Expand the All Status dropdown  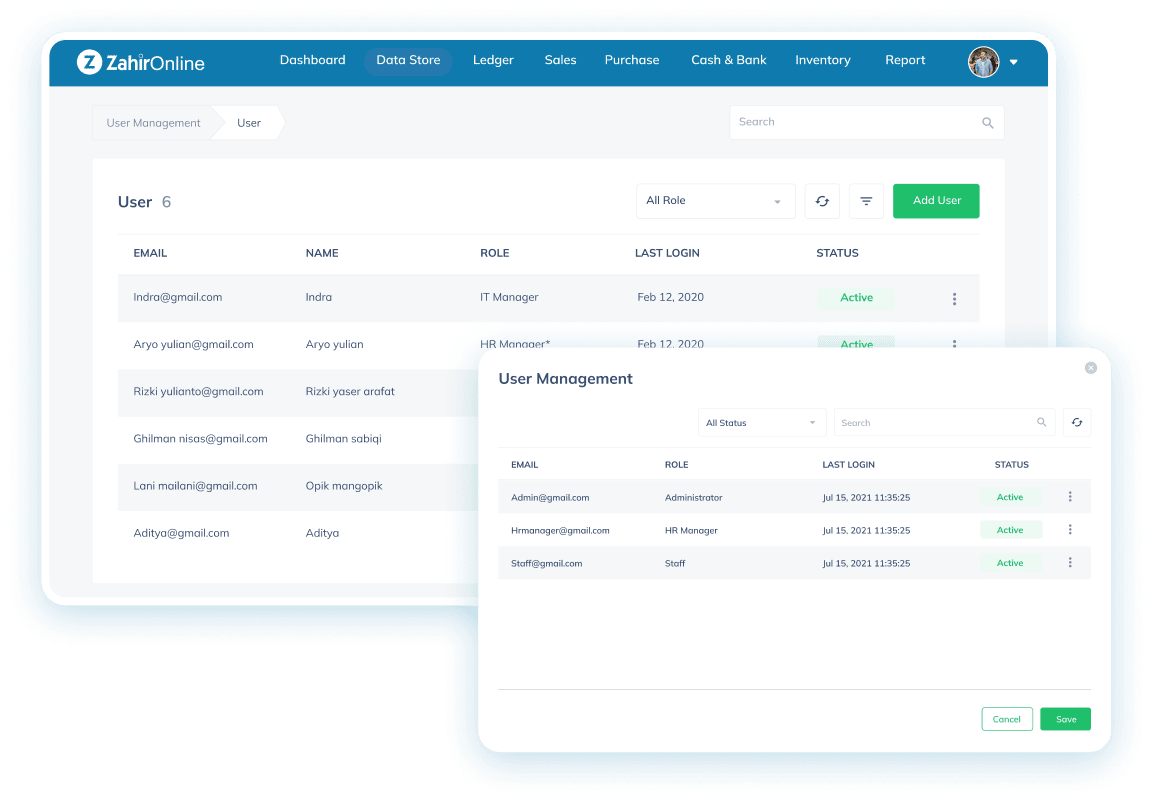(x=762, y=423)
